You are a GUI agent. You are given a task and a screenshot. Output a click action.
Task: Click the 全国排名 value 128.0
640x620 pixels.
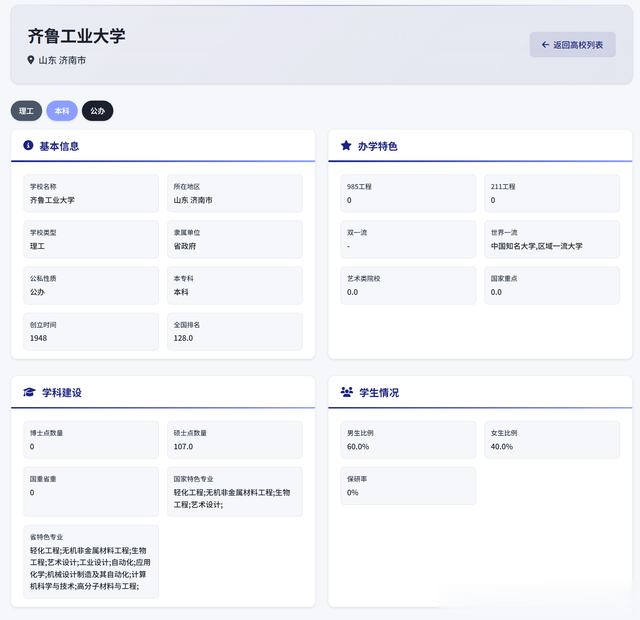click(183, 338)
